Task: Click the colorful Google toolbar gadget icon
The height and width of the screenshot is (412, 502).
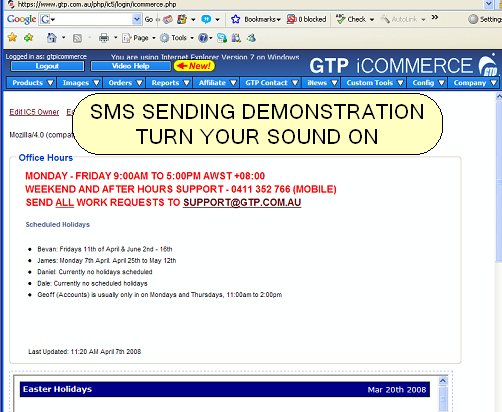Action: click(x=182, y=19)
